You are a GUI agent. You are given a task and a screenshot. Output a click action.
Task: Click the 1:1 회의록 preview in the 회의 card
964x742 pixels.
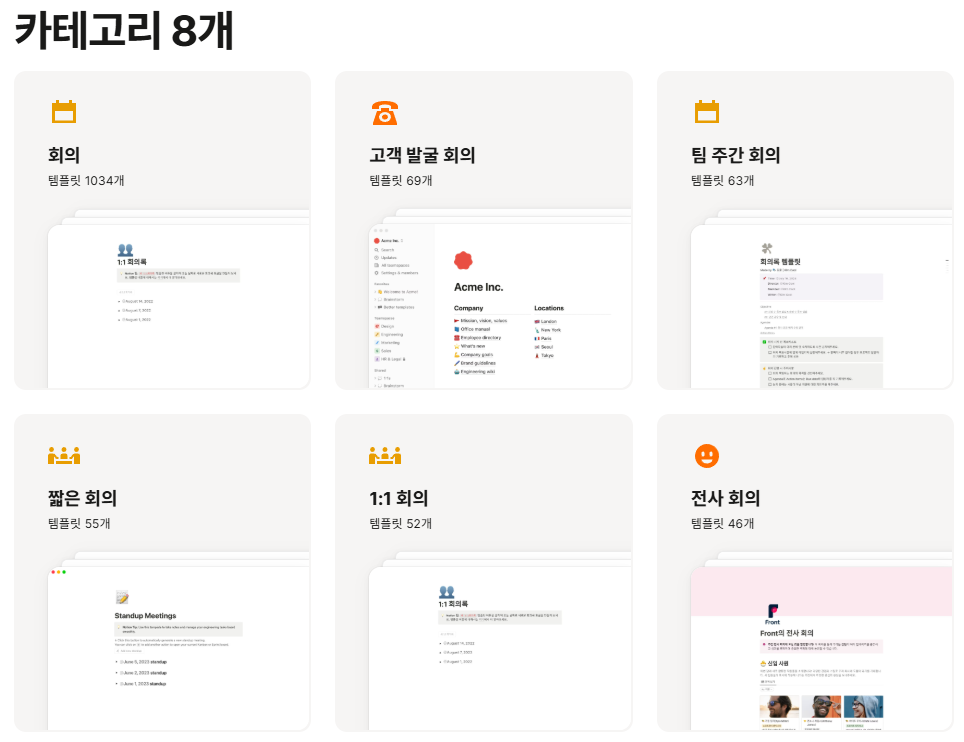click(x=178, y=305)
